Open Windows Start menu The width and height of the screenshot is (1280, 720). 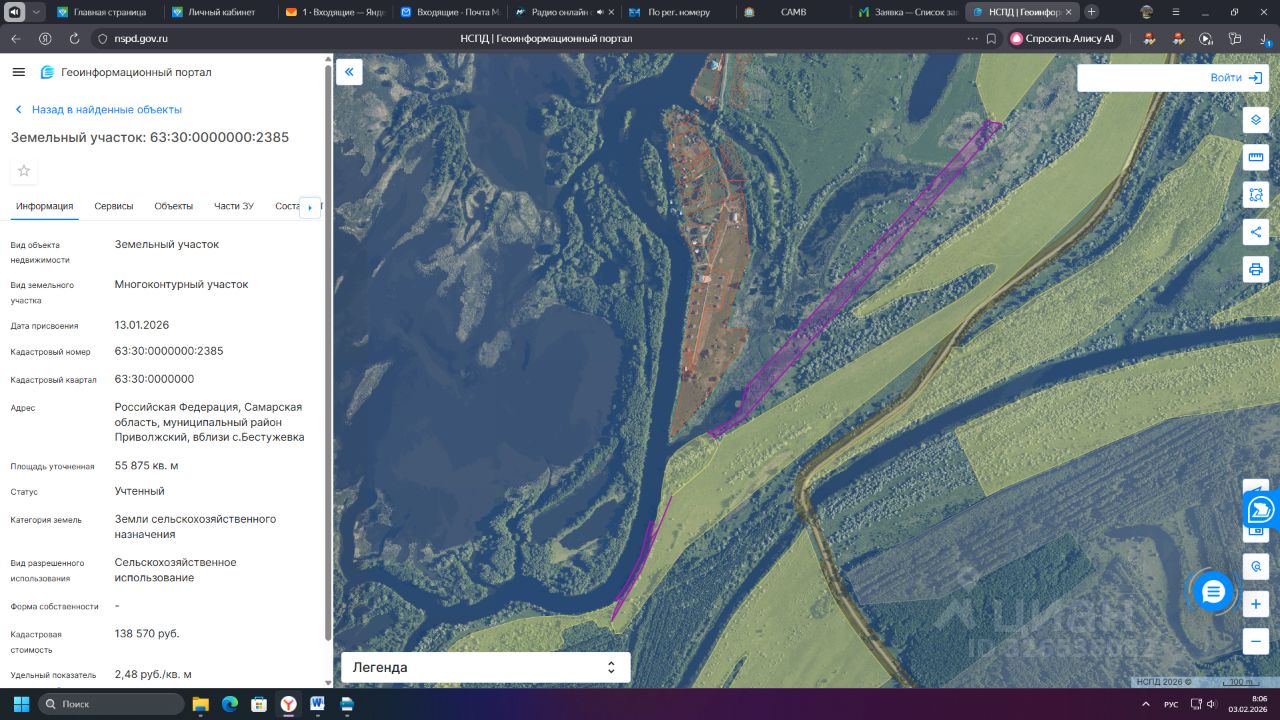(21, 704)
